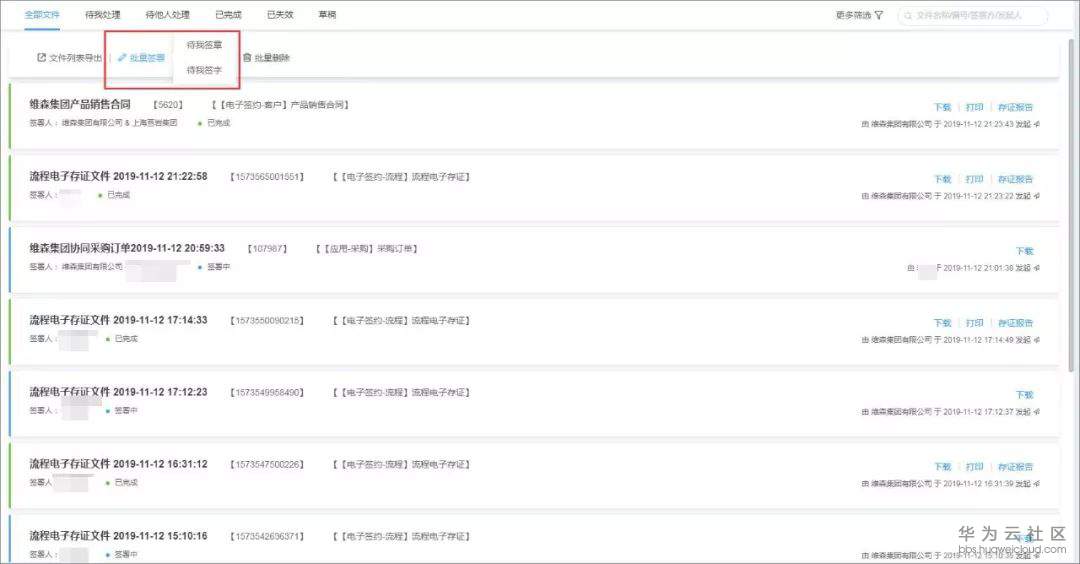The height and width of the screenshot is (564, 1080).
Task: Print the 流程电子存证文件 21:22:58 document
Action: pyautogui.click(x=974, y=179)
